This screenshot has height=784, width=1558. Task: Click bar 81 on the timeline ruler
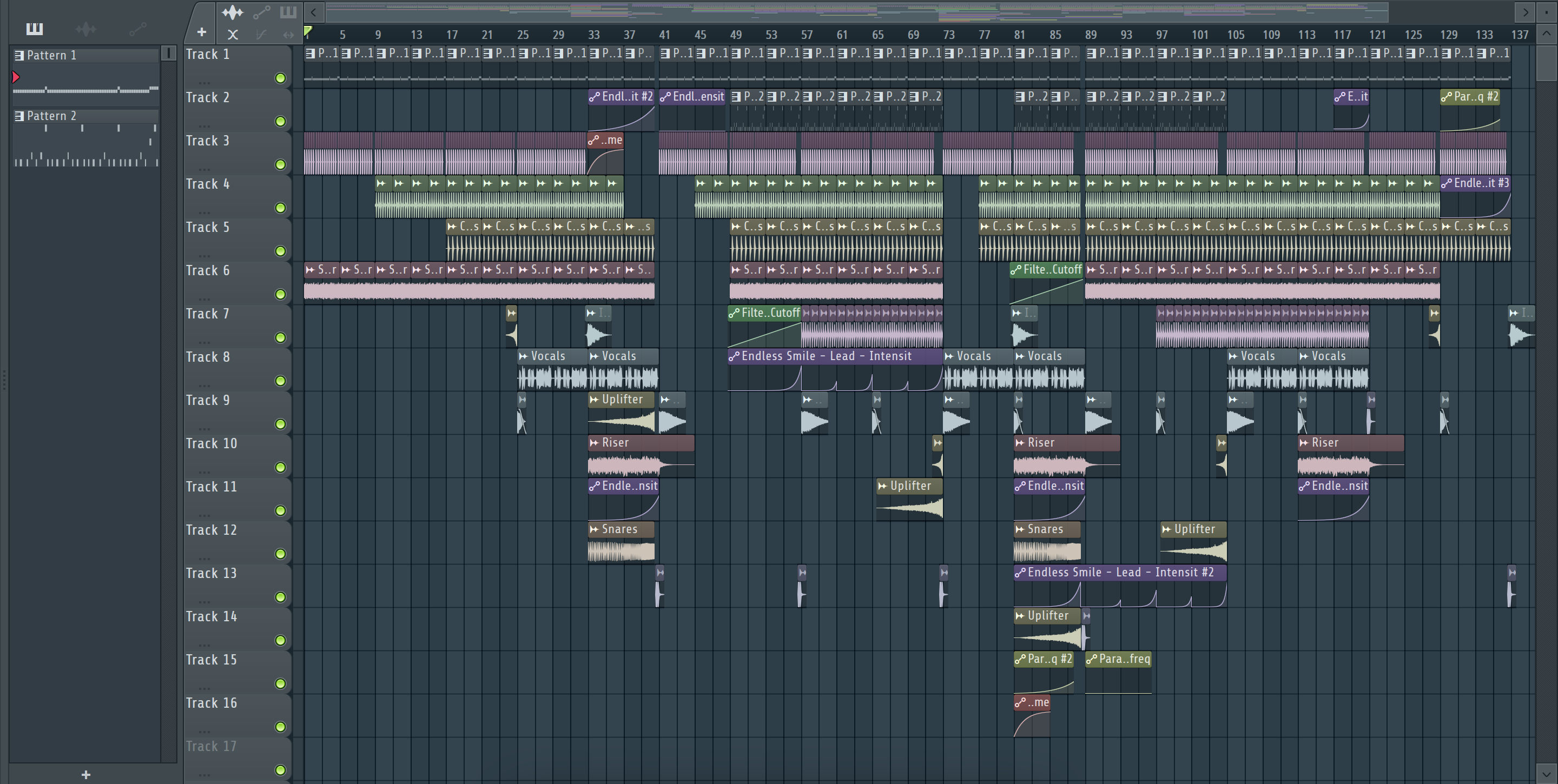click(x=1020, y=35)
